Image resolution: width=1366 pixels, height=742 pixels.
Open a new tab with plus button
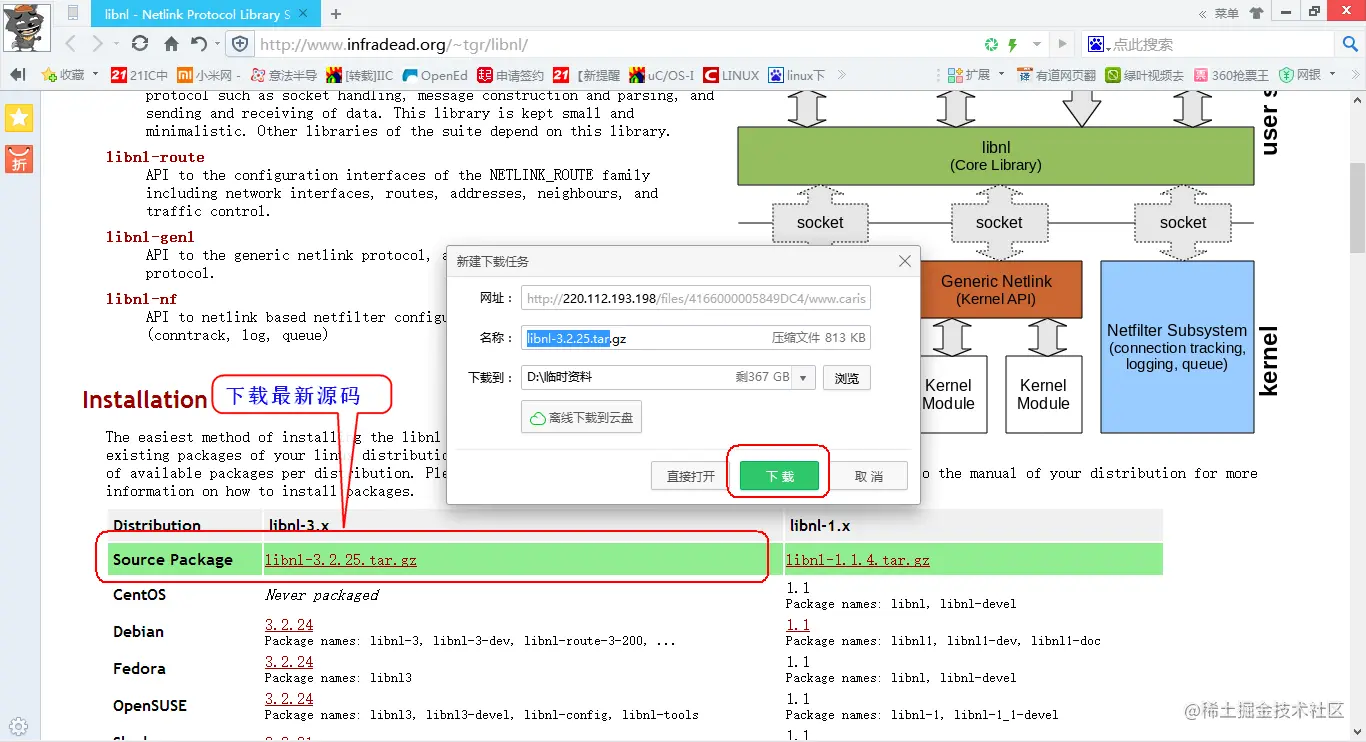pyautogui.click(x=336, y=14)
